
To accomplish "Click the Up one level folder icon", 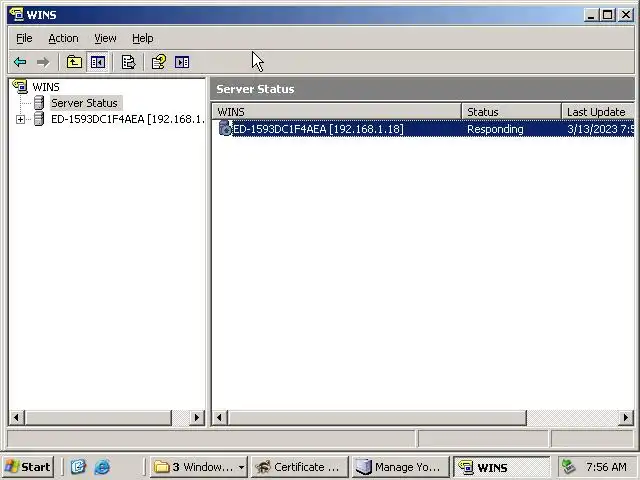I will point(74,62).
